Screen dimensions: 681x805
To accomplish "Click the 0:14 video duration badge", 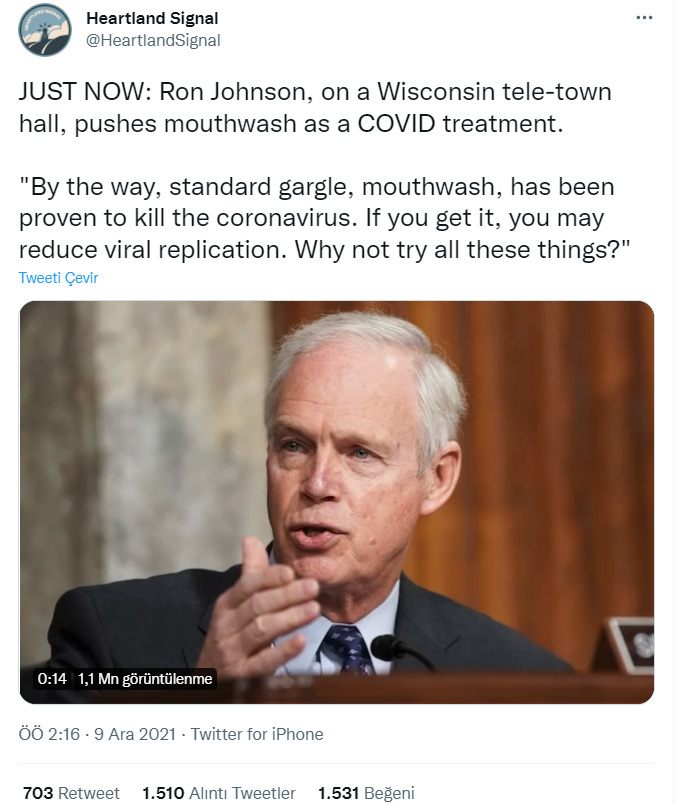I will click(x=52, y=679).
